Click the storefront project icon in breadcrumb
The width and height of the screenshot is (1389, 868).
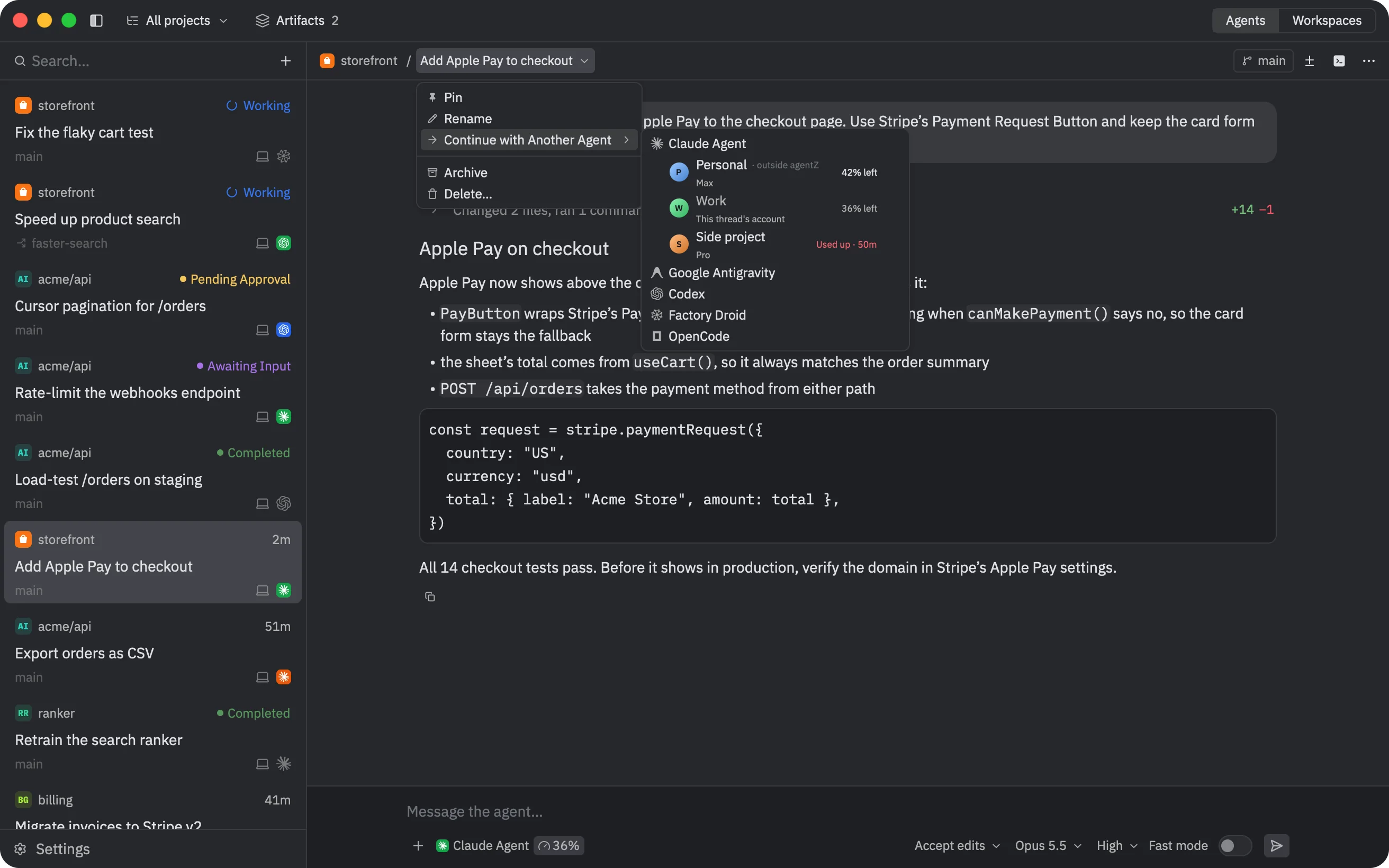click(x=327, y=61)
